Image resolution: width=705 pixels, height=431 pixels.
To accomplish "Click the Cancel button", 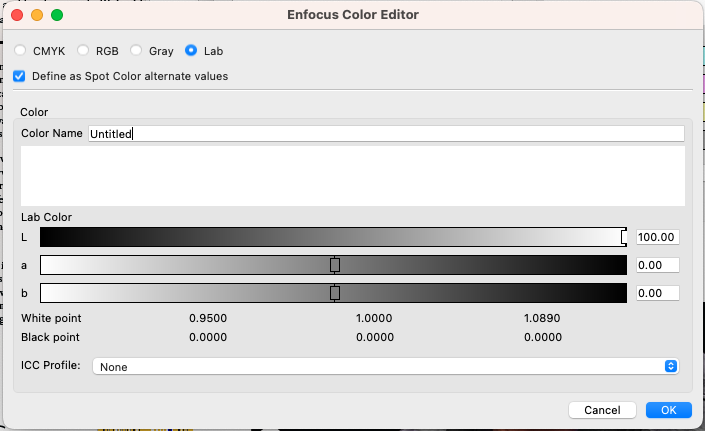I will (602, 410).
